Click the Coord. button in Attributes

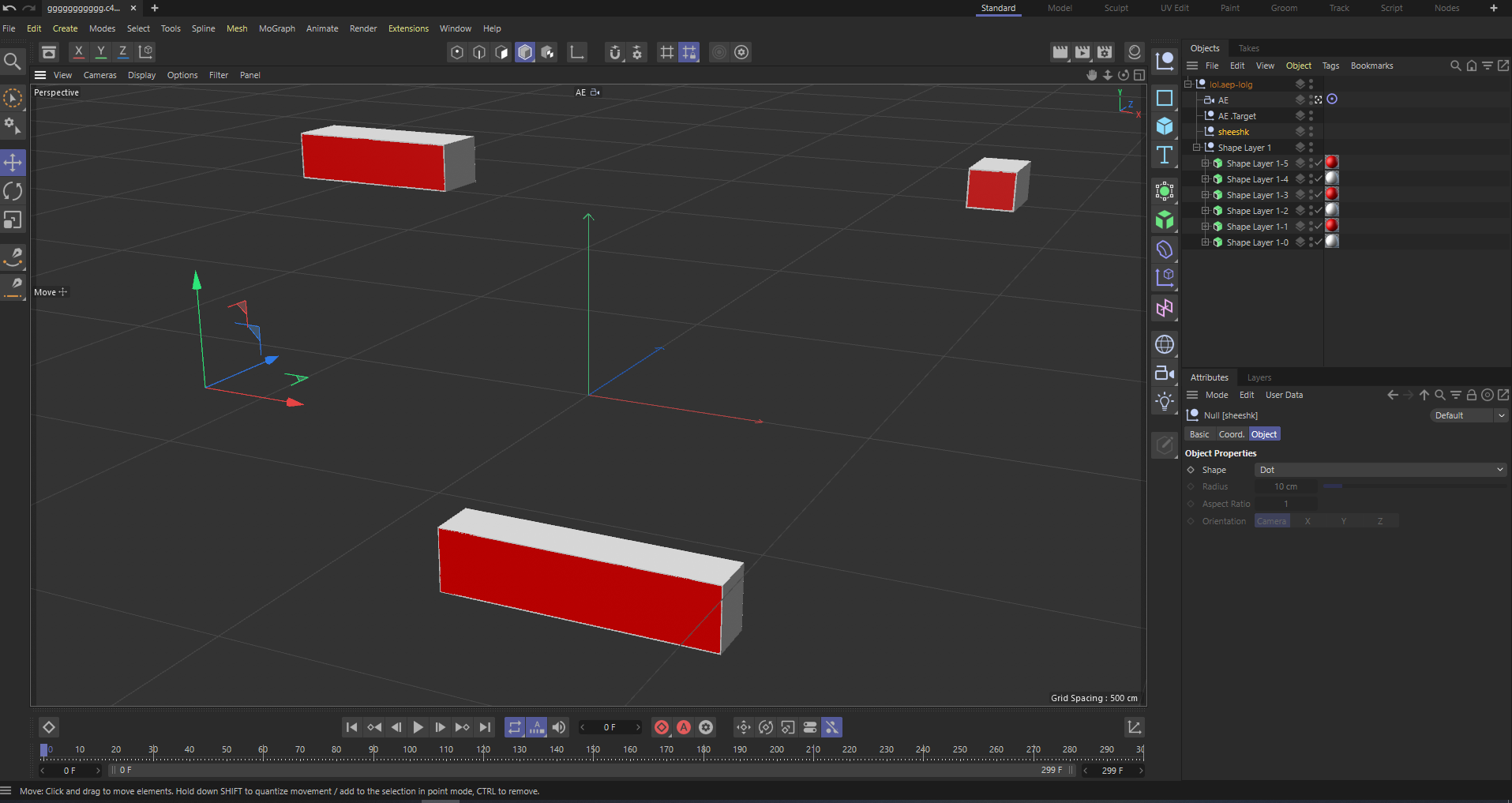tap(1232, 433)
